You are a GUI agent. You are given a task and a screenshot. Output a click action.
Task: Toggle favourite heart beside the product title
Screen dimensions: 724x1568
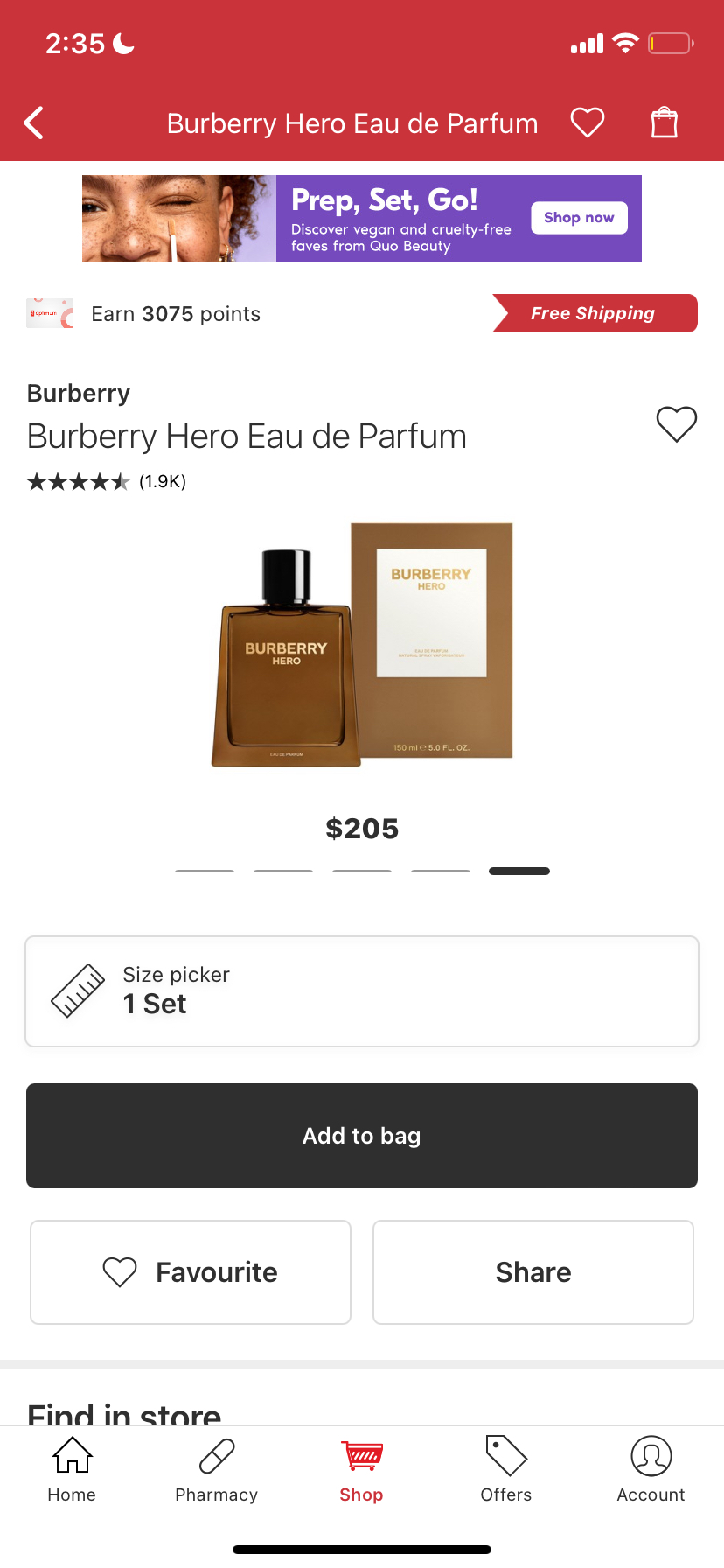point(677,424)
